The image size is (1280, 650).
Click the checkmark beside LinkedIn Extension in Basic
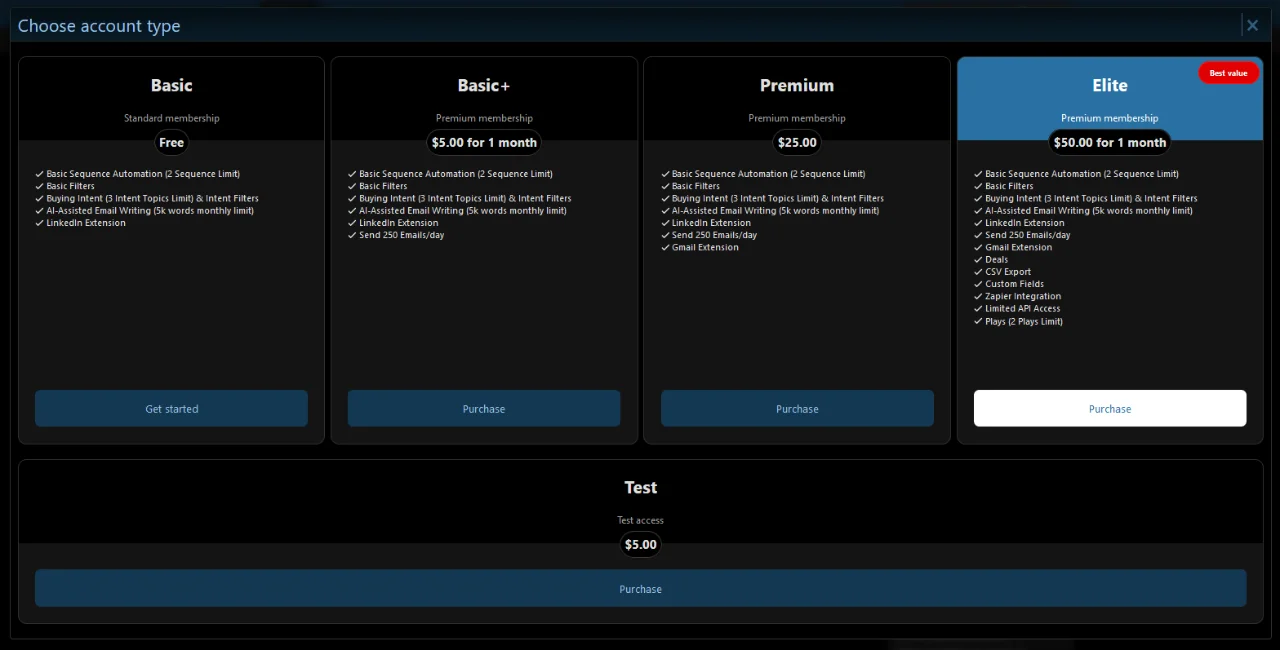coord(40,222)
